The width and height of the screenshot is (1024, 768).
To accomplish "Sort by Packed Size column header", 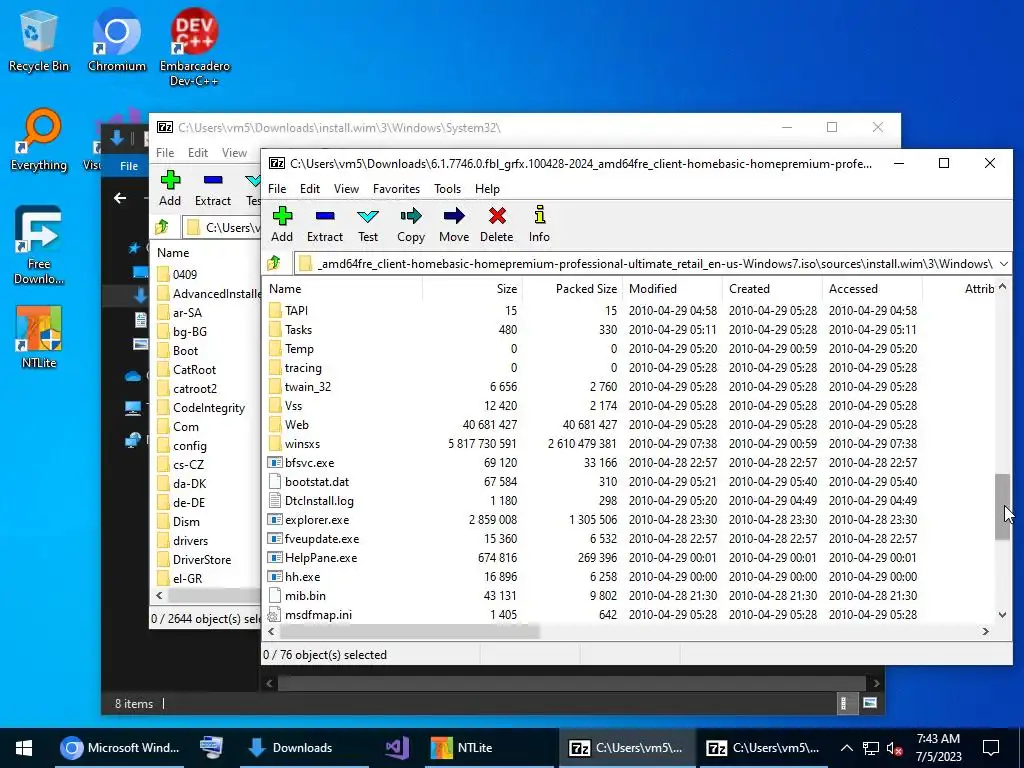I will [x=573, y=289].
